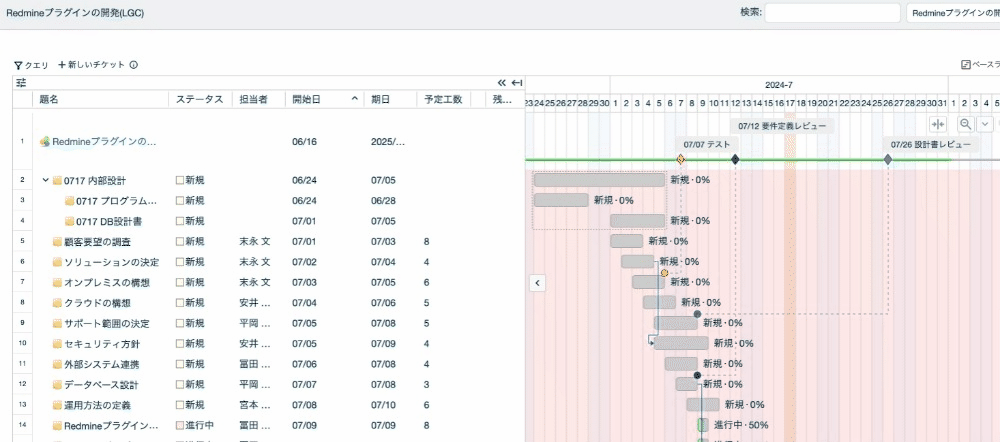
Task: Click status square of 0717 内部設計 row
Action: [180, 180]
